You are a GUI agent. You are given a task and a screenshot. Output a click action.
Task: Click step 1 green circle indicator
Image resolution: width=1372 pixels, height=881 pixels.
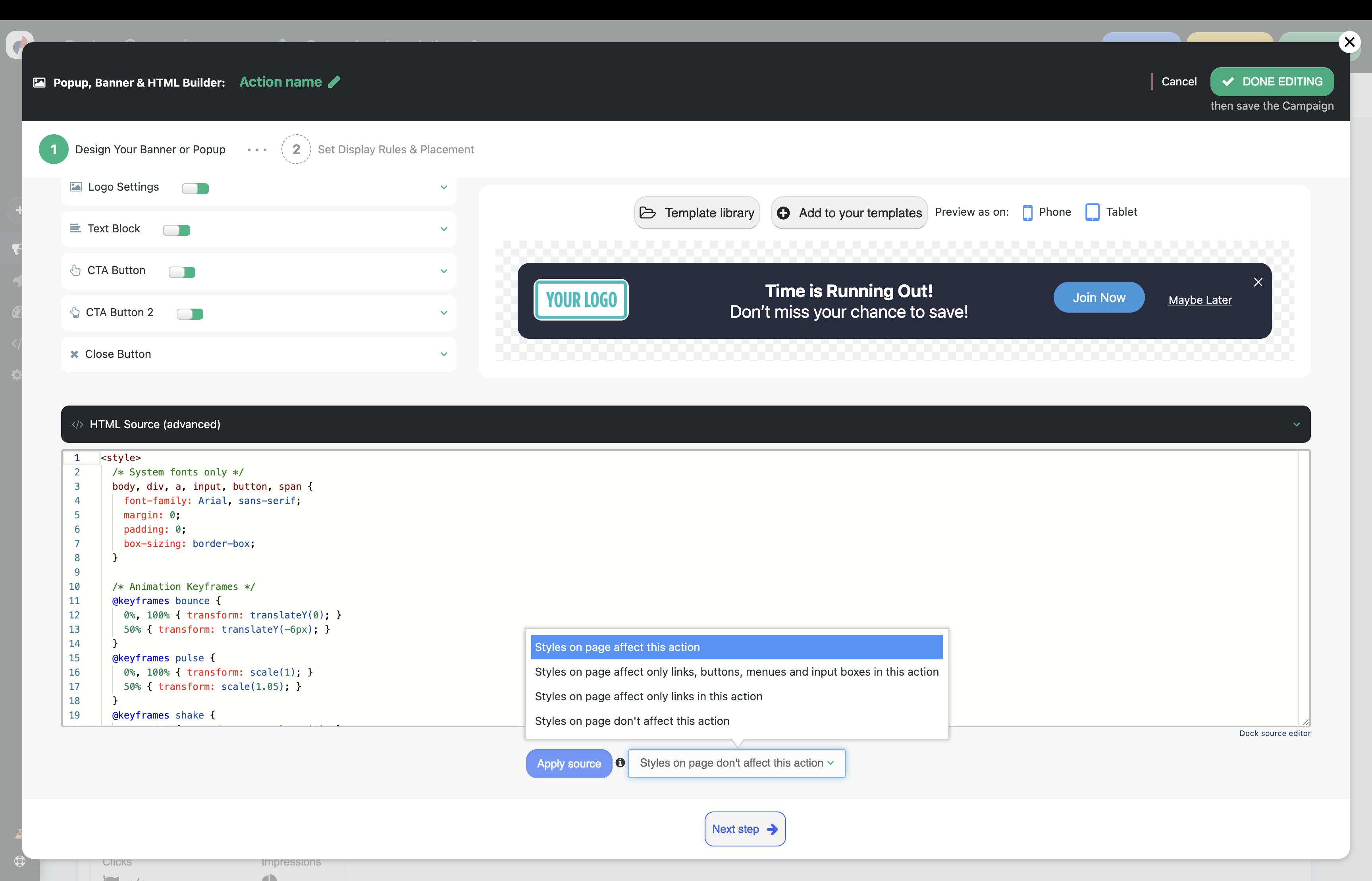coord(54,149)
